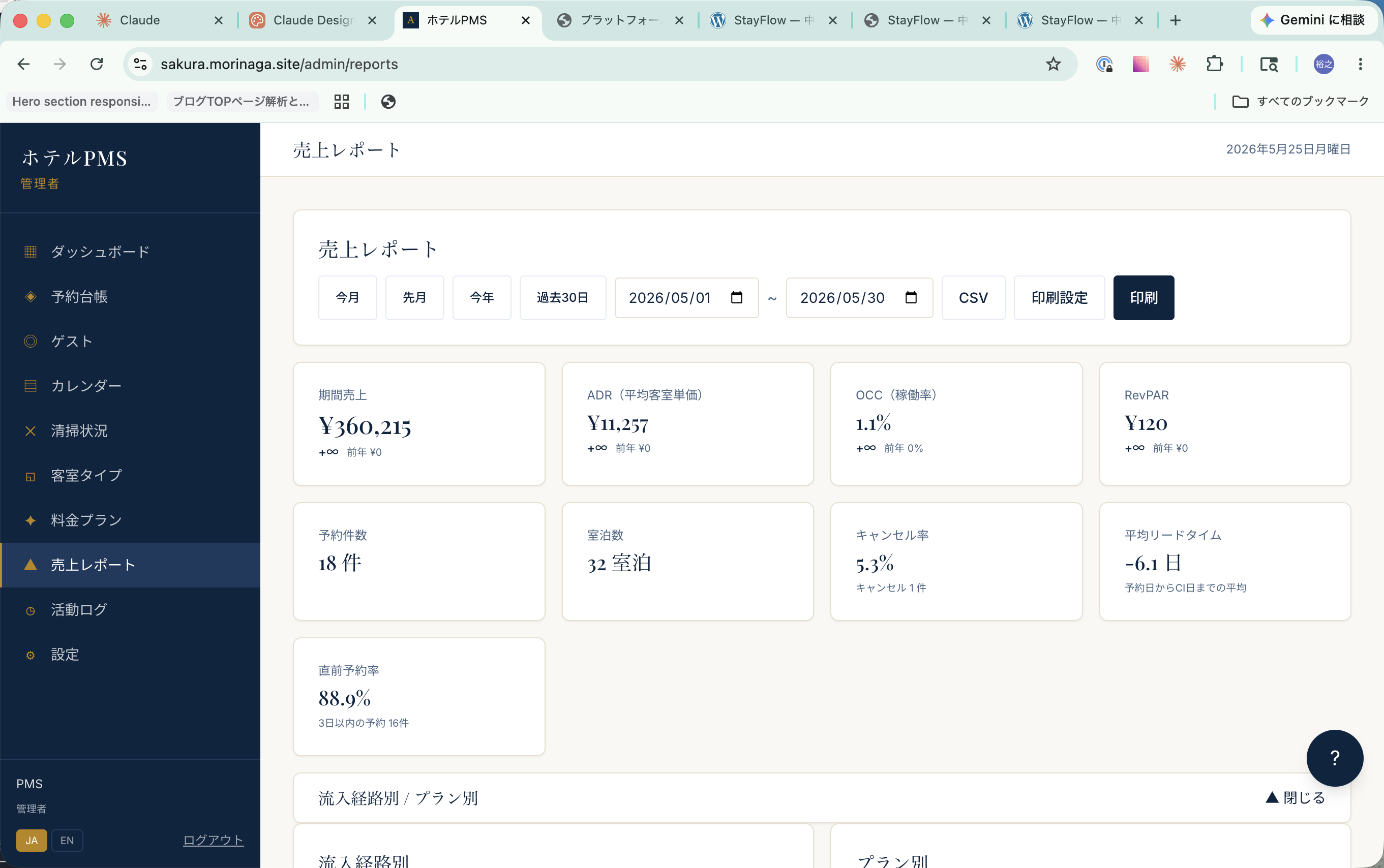1384x868 pixels.
Task: Close the ホテルPMS browser tab
Action: 525,20
